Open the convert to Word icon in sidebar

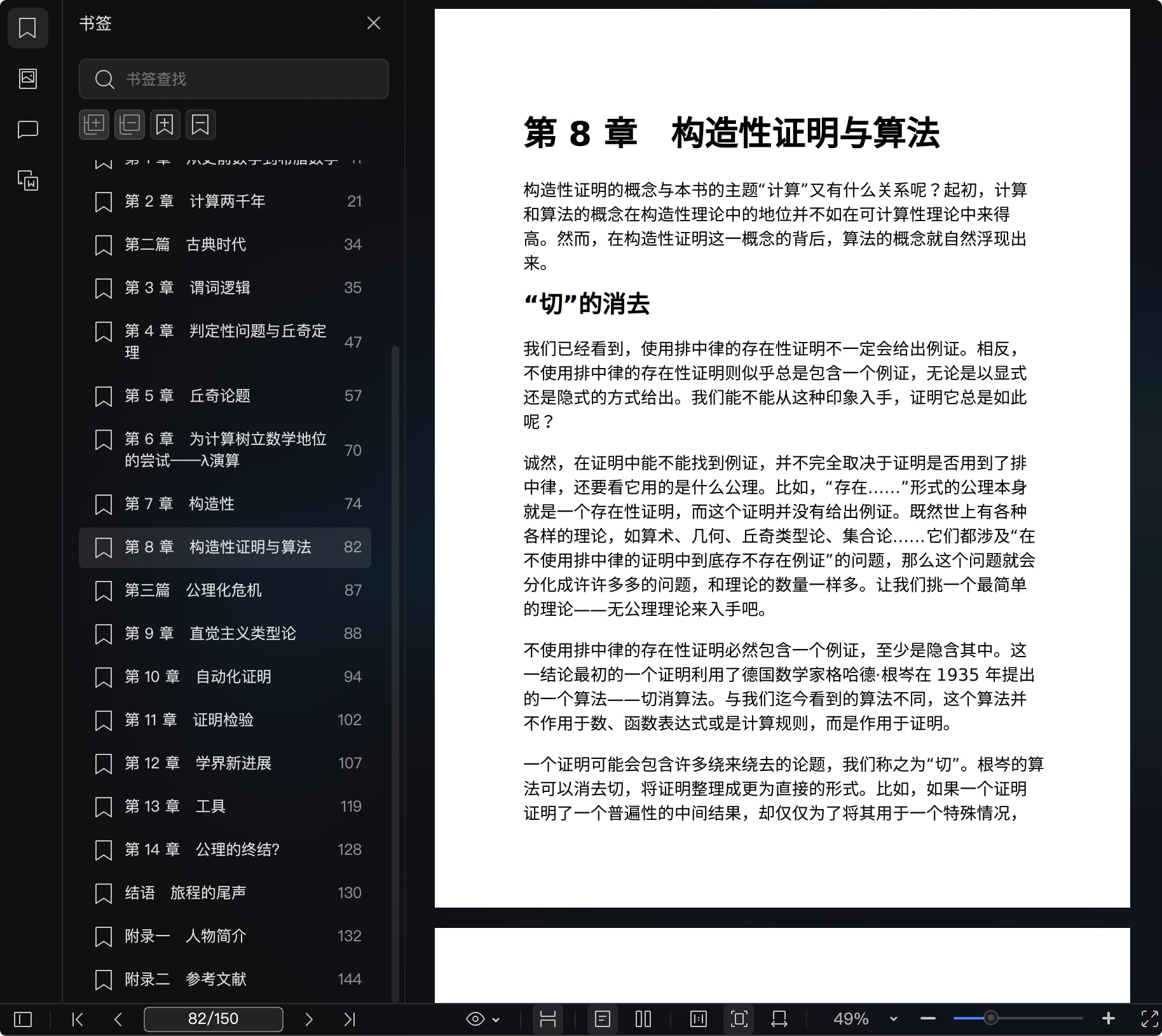(x=27, y=181)
